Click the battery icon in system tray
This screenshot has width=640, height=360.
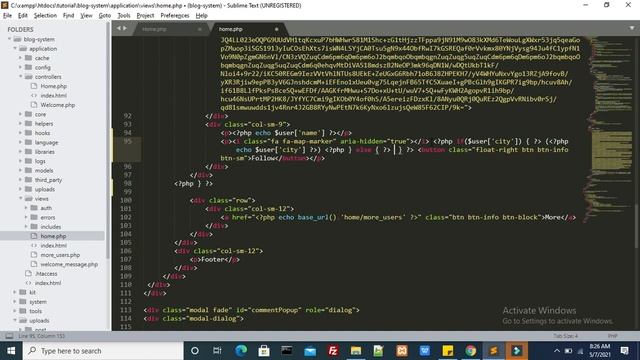[x=568, y=351]
